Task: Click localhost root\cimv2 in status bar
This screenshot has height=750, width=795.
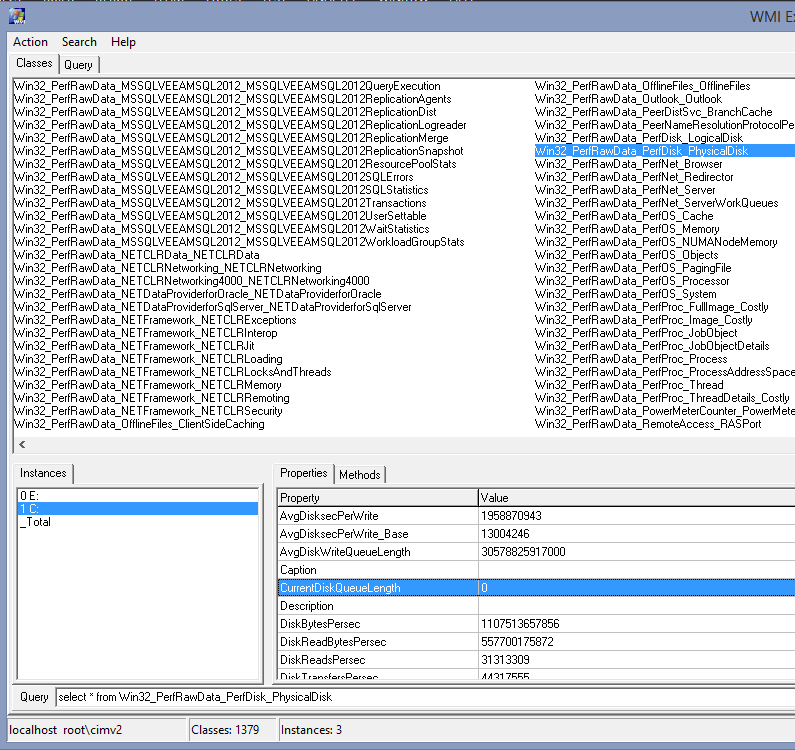Action: point(65,730)
